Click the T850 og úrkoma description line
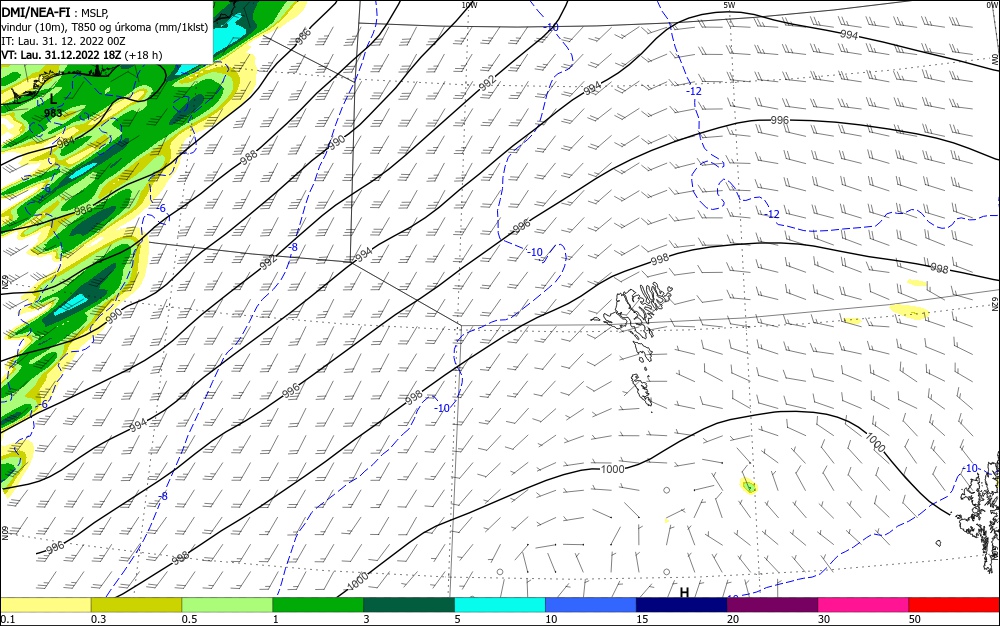 (x=105, y=27)
